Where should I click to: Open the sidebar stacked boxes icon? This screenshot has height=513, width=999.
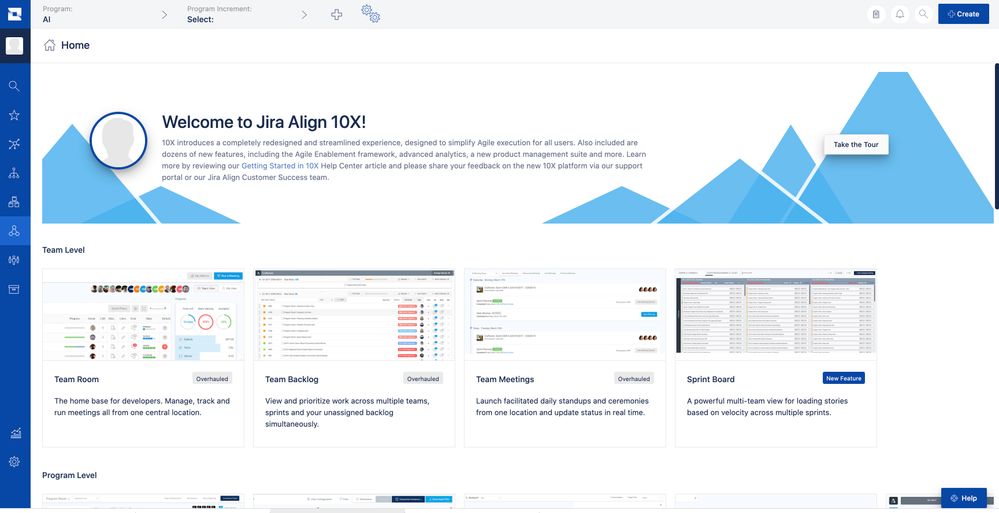tap(14, 202)
